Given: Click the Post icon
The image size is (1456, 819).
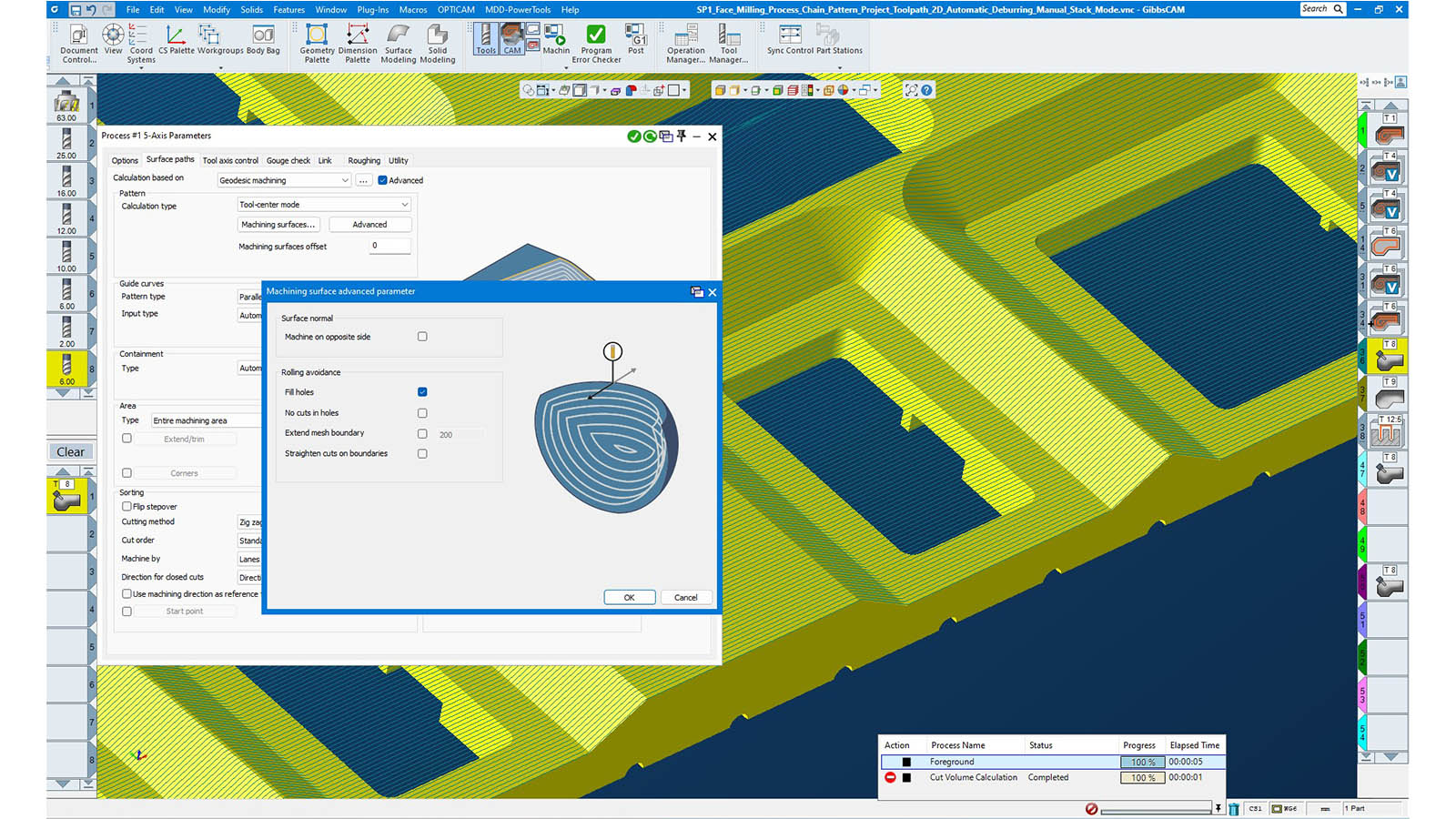Looking at the screenshot, I should 636,39.
